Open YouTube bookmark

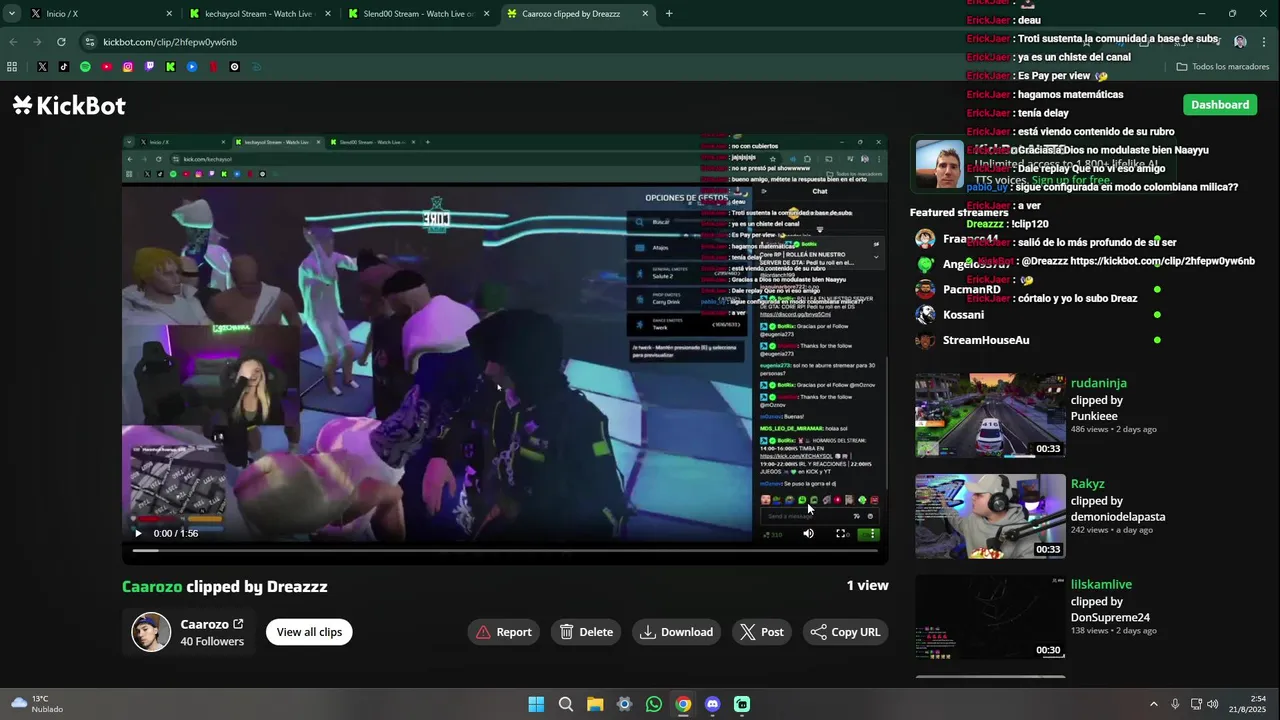pyautogui.click(x=106, y=67)
